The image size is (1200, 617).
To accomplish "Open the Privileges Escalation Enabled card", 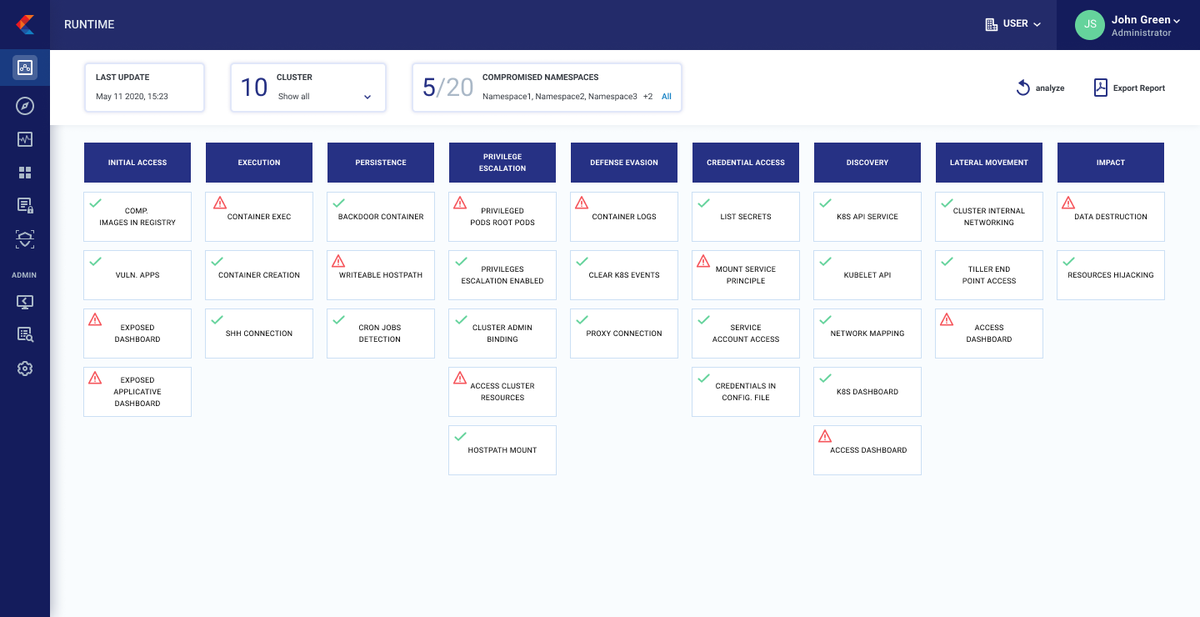I will pyautogui.click(x=503, y=275).
